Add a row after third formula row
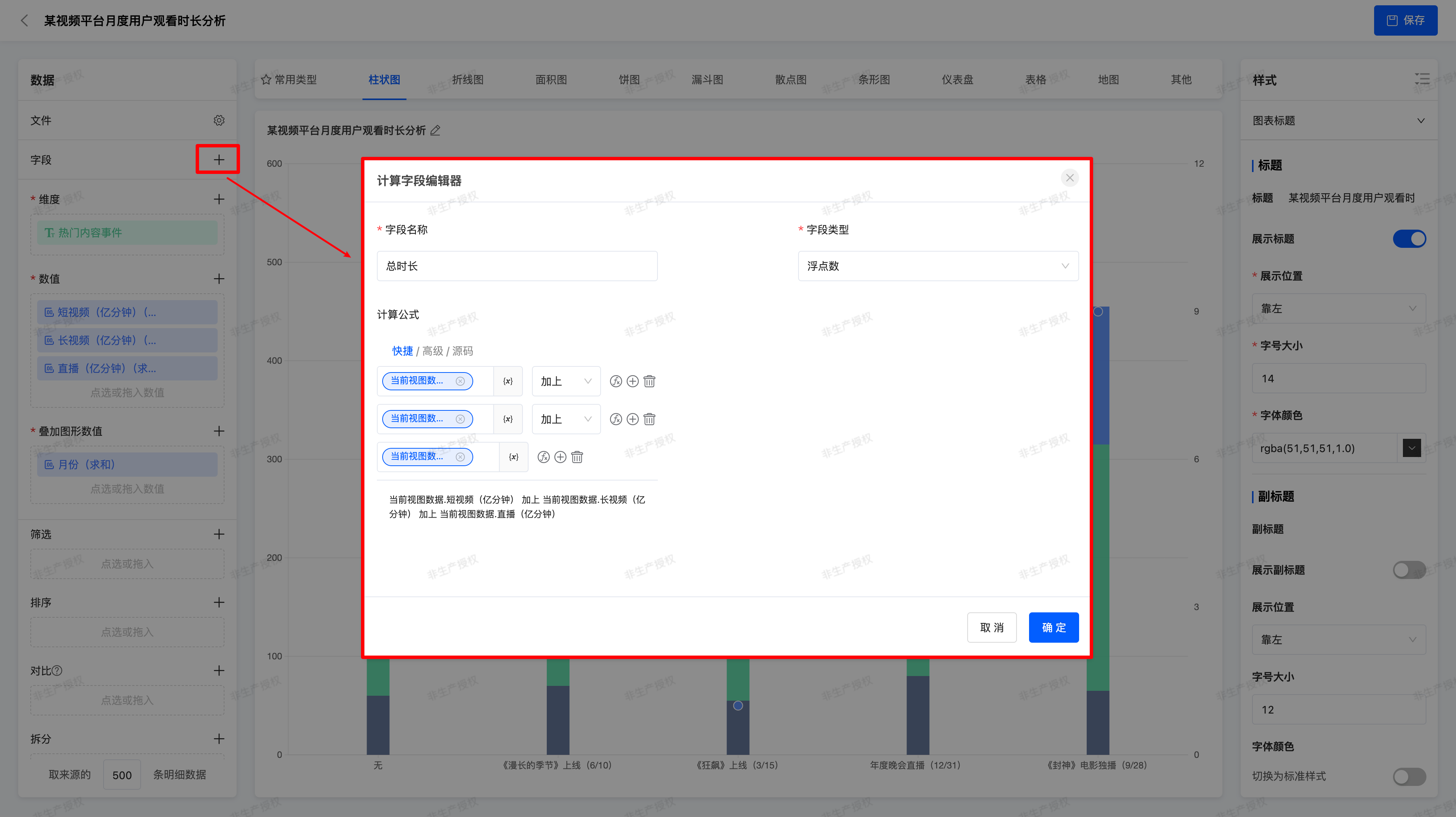This screenshot has width=1456, height=817. 560,457
